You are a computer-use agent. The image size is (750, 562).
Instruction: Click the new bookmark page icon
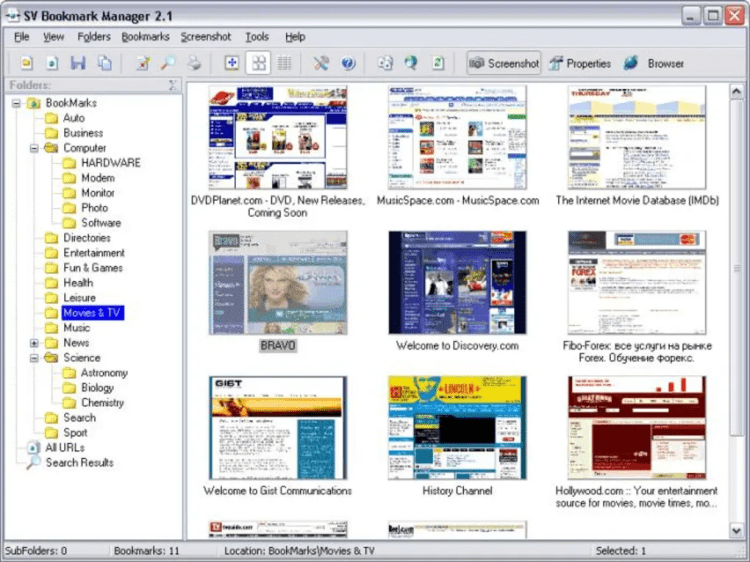(52, 63)
